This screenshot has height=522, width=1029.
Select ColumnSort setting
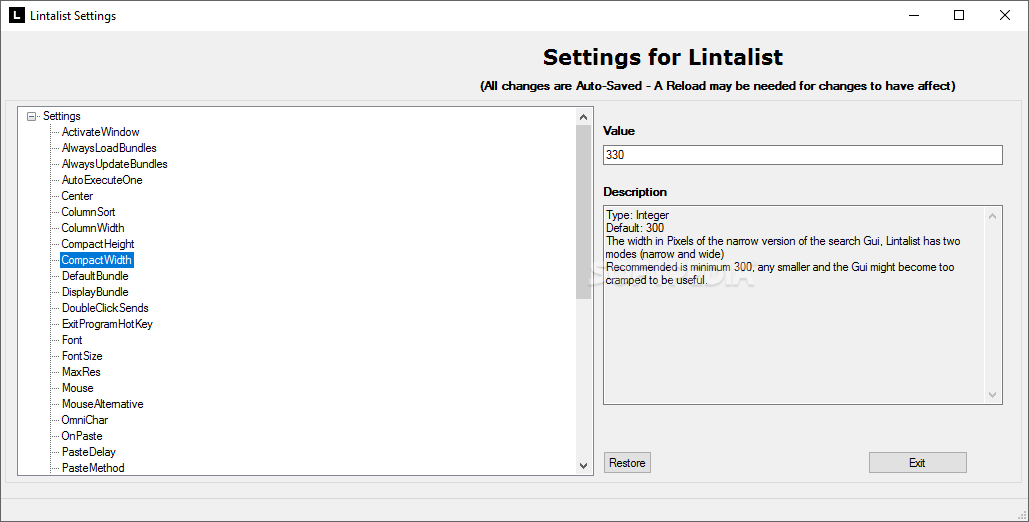pos(88,212)
